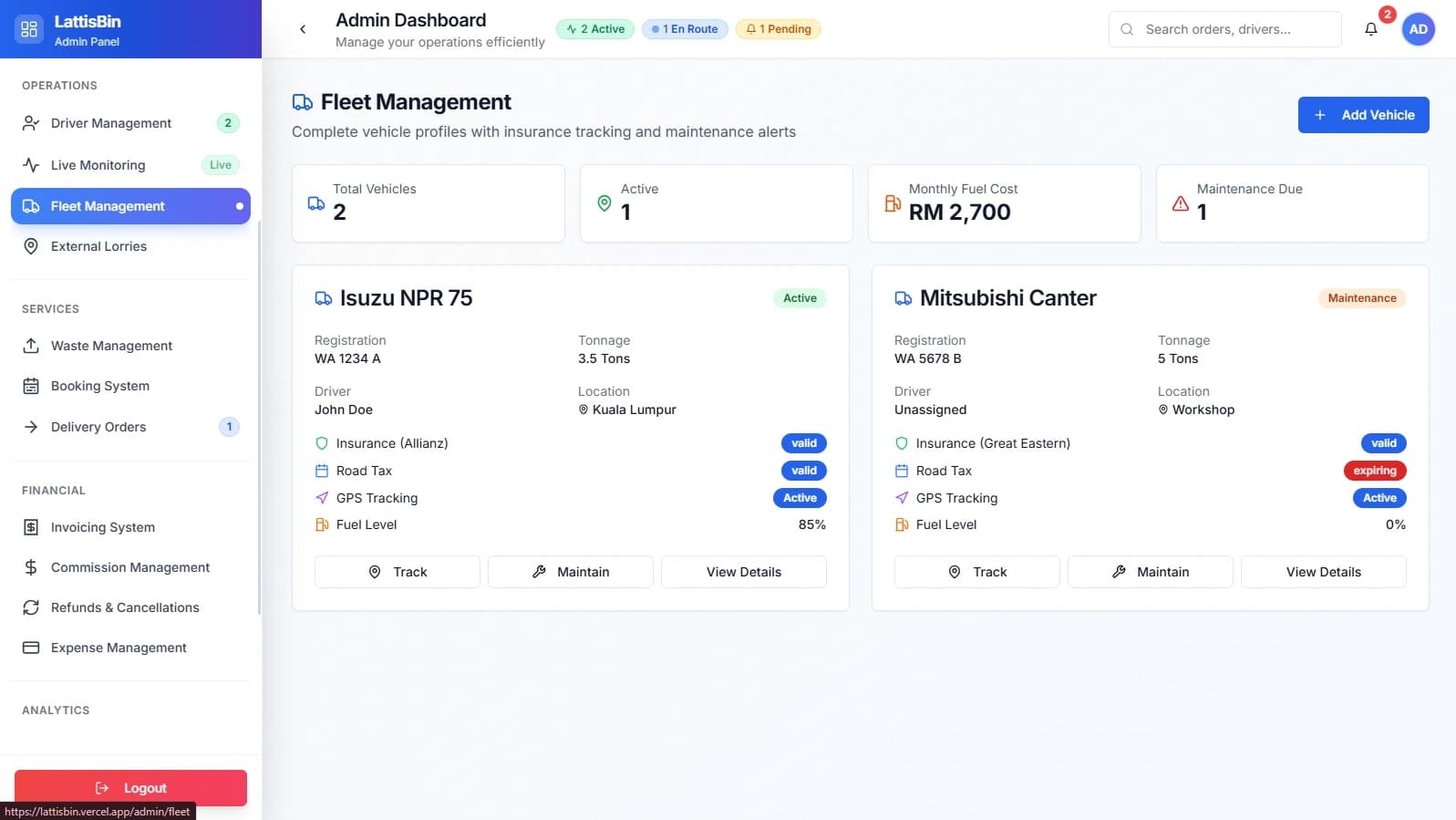Select External Lorries sidebar item
This screenshot has height=820, width=1456.
pos(98,246)
